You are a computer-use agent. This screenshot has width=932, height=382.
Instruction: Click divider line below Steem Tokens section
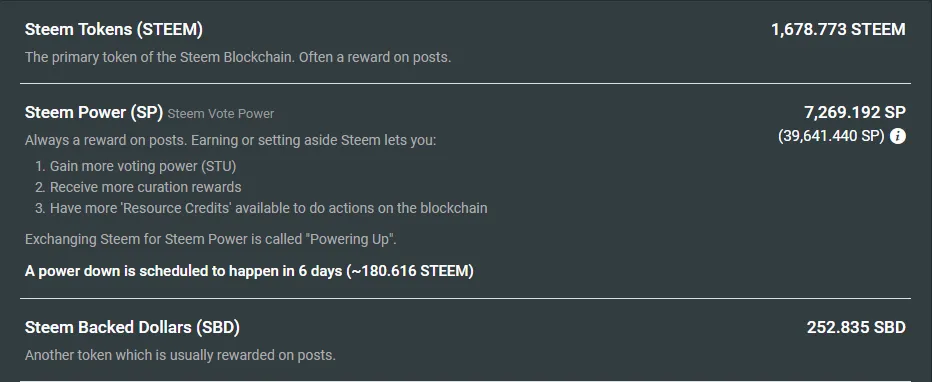point(465,83)
